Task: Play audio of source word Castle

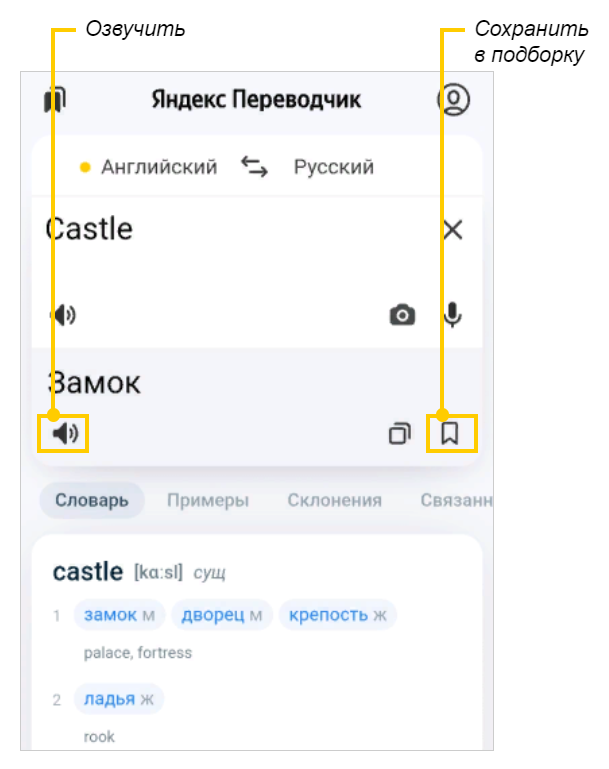Action: click(64, 316)
